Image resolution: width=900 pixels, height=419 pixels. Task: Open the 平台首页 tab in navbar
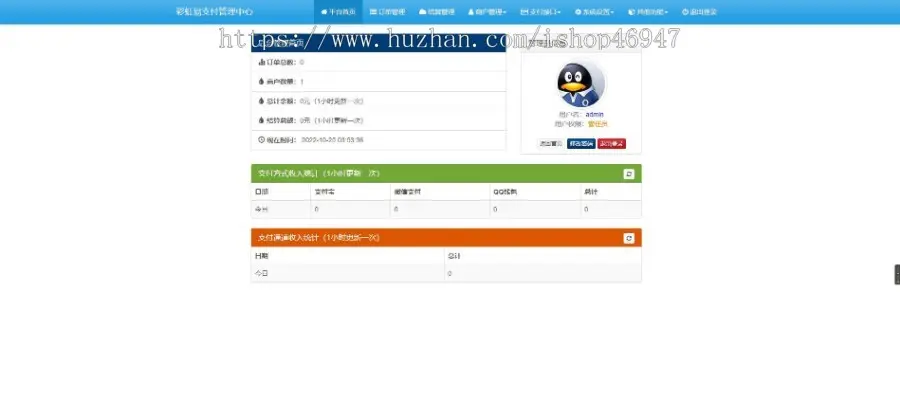tap(338, 12)
